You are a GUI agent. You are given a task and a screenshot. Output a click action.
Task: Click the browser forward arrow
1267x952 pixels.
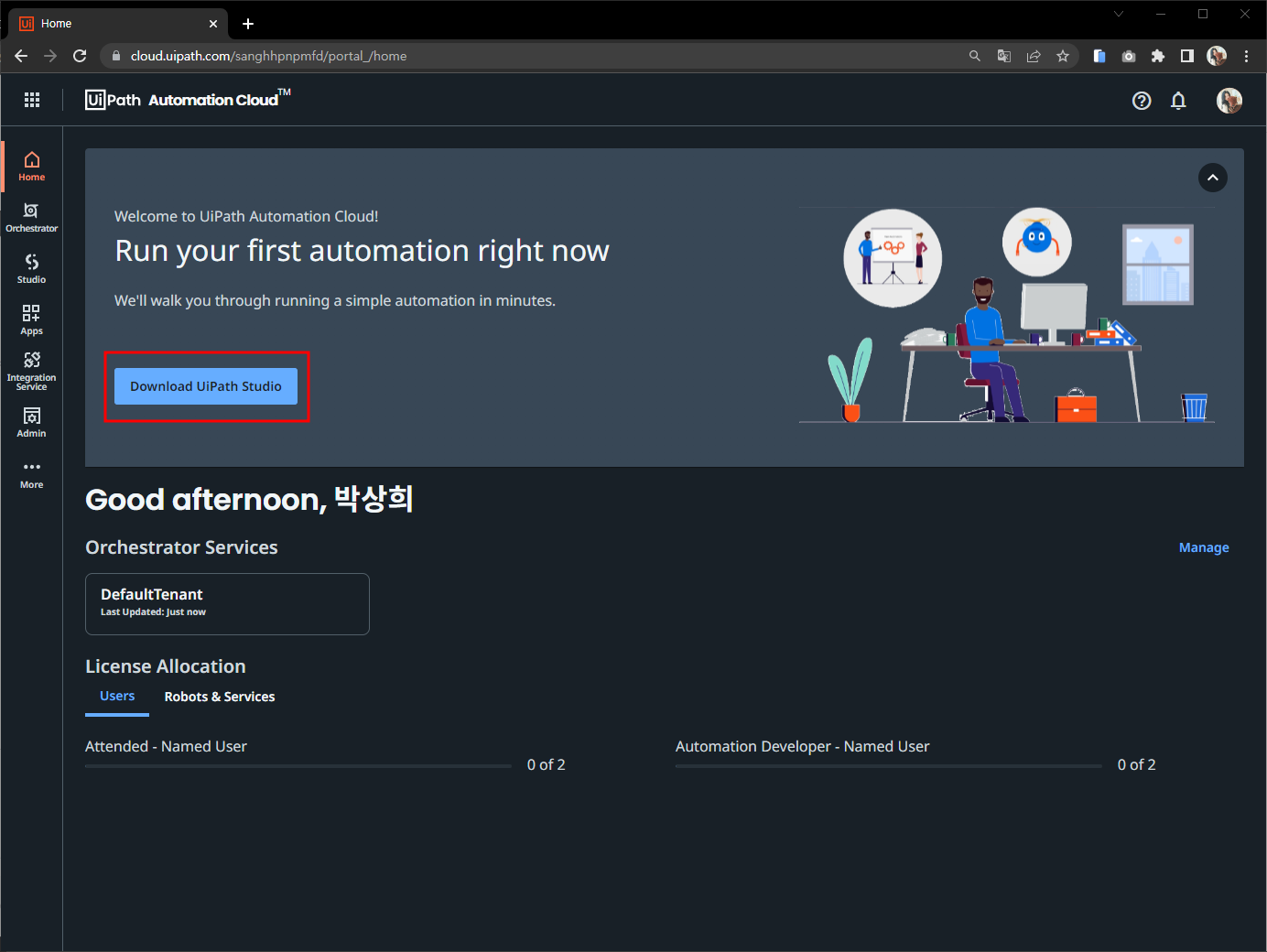point(50,56)
